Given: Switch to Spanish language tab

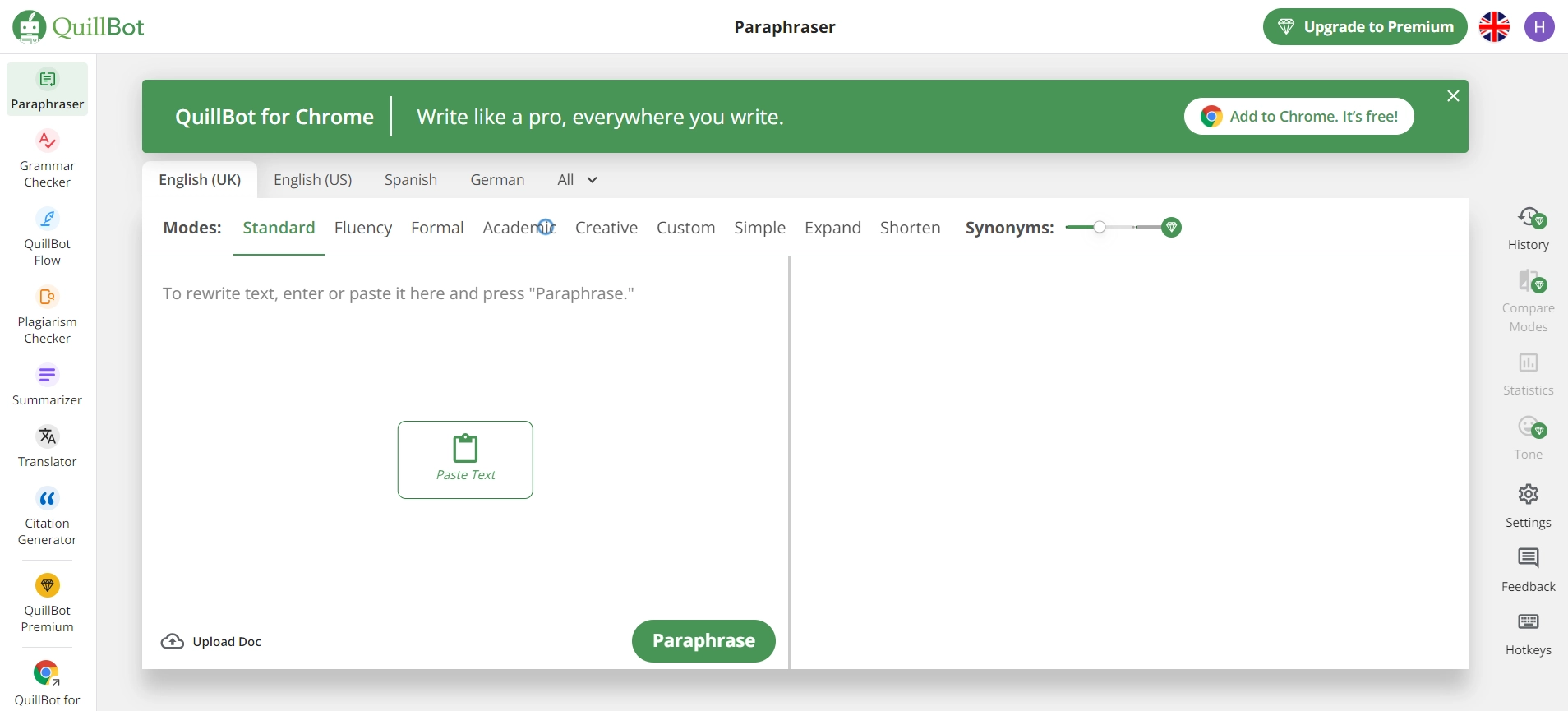Looking at the screenshot, I should [x=411, y=180].
